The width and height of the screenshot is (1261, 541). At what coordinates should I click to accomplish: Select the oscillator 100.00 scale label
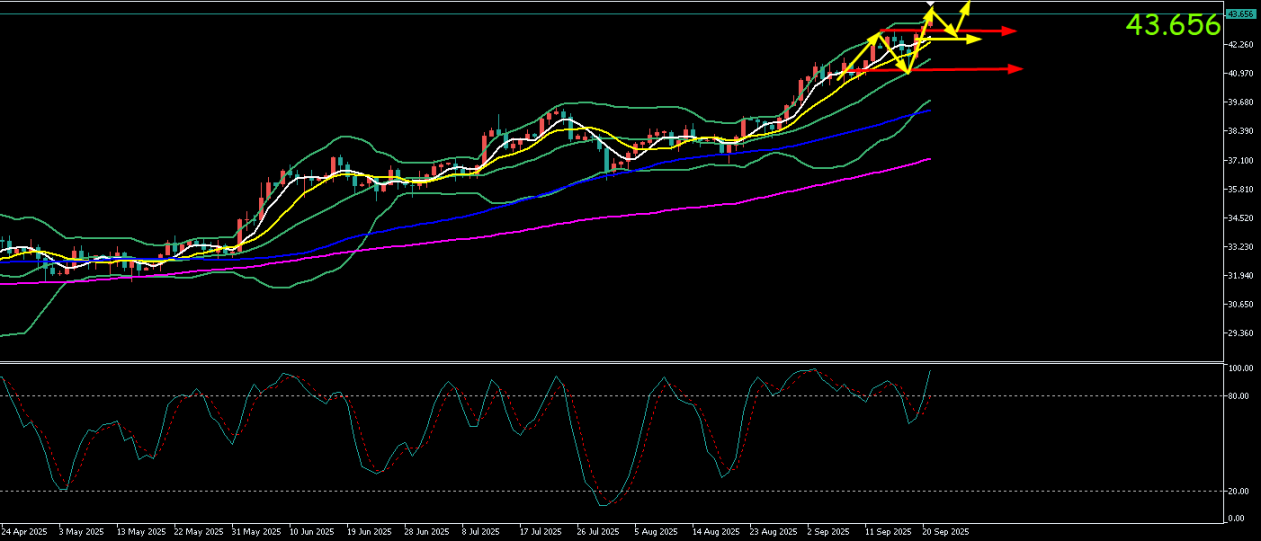[x=1241, y=369]
